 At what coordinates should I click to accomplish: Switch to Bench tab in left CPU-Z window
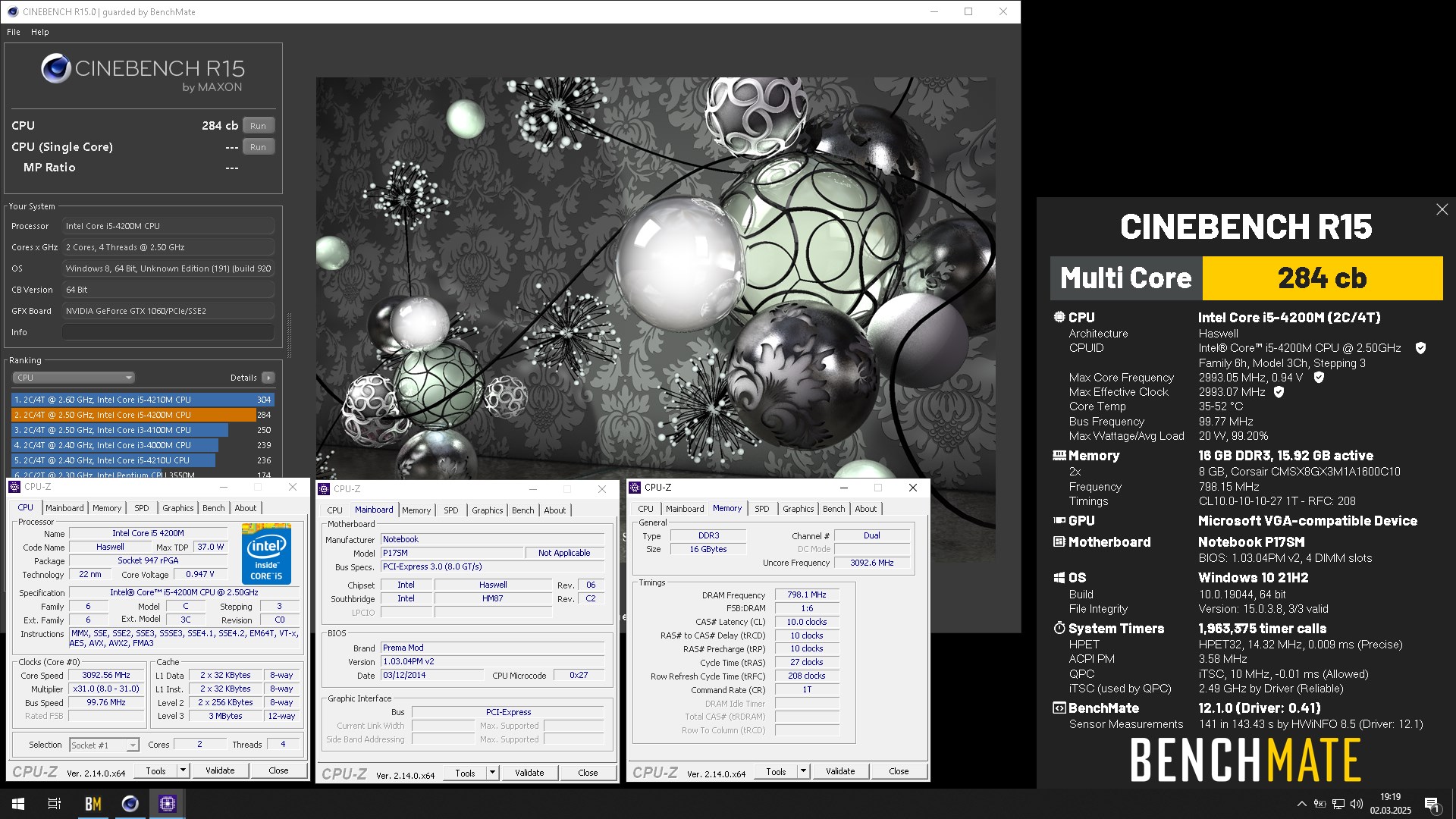(213, 508)
